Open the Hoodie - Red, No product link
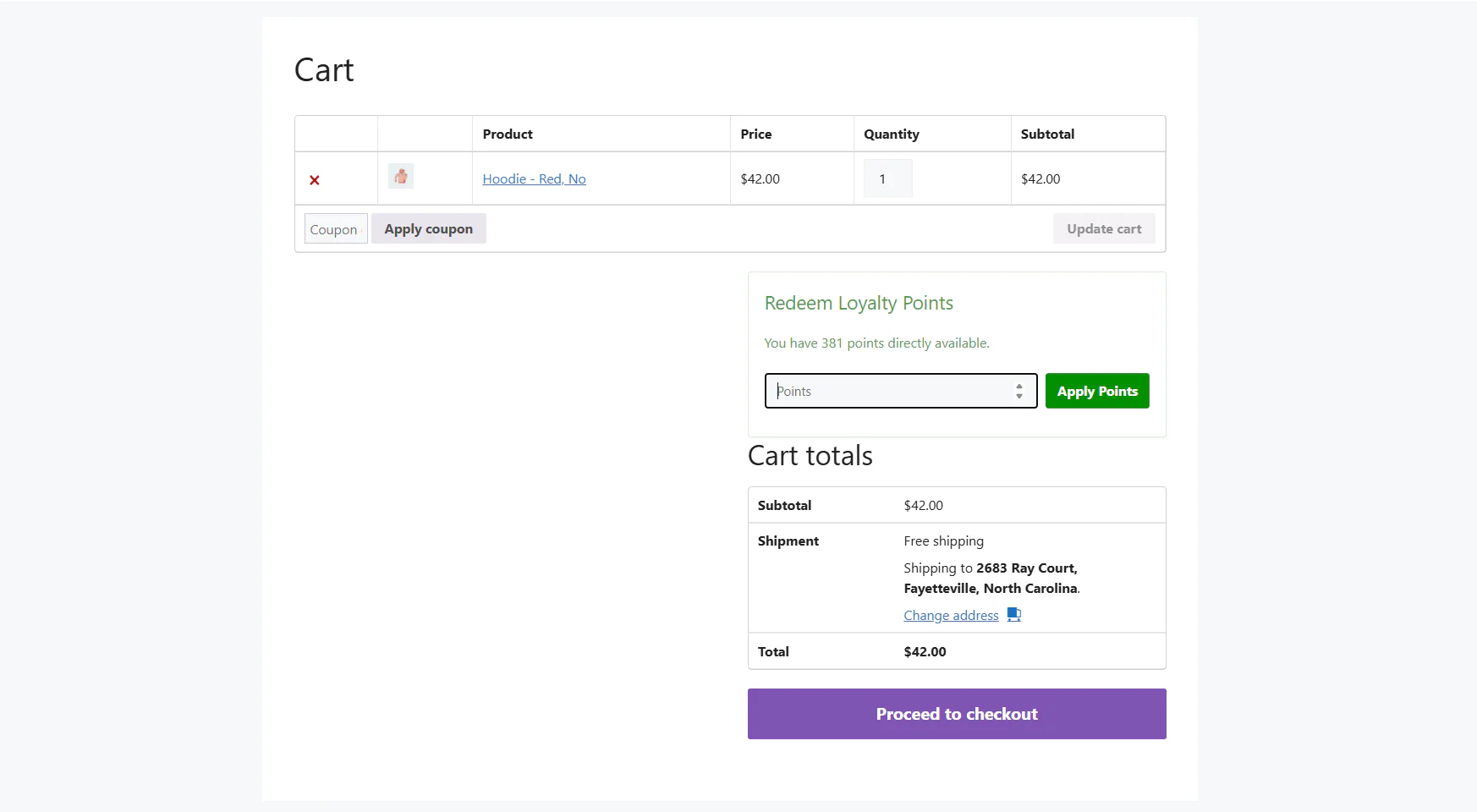This screenshot has height=812, width=1477. (534, 178)
